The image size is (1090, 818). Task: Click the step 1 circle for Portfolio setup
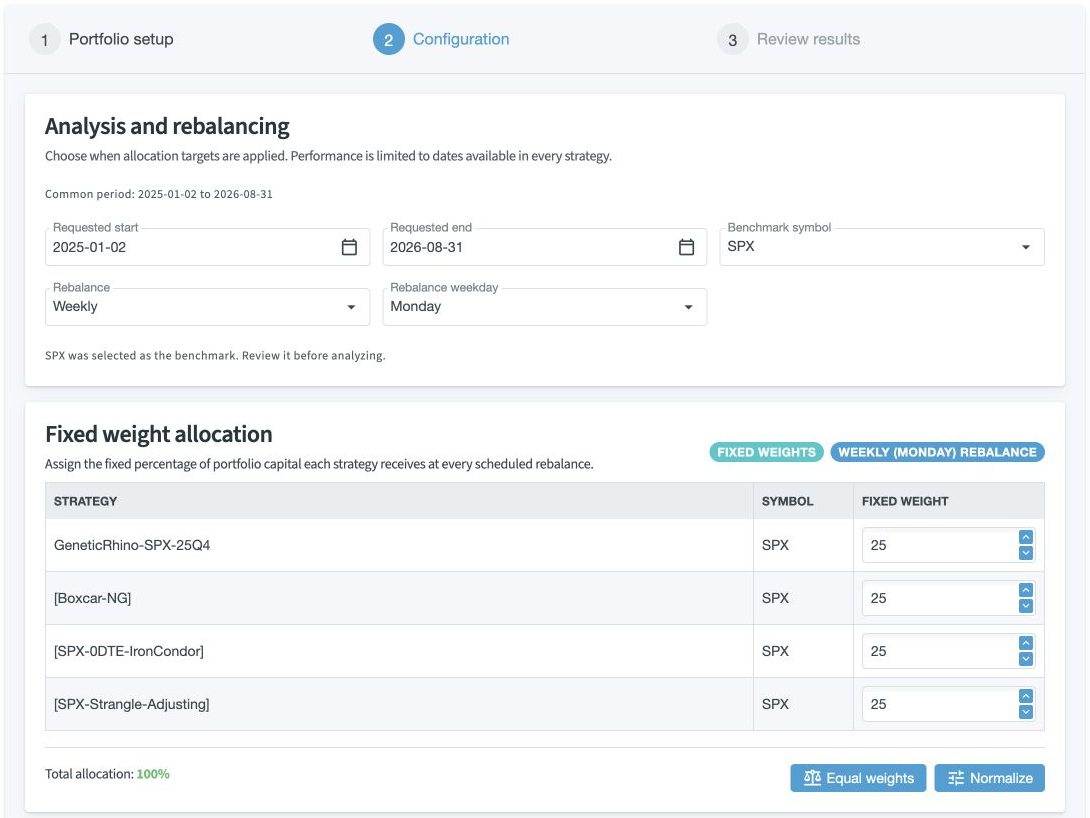(x=44, y=40)
